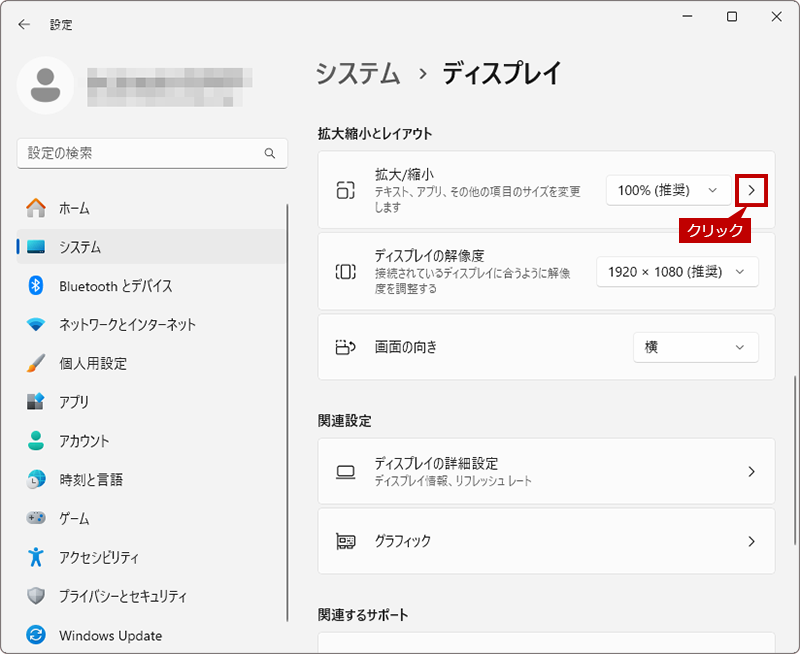Click the ホーム house icon
The width and height of the screenshot is (800, 654).
point(36,208)
